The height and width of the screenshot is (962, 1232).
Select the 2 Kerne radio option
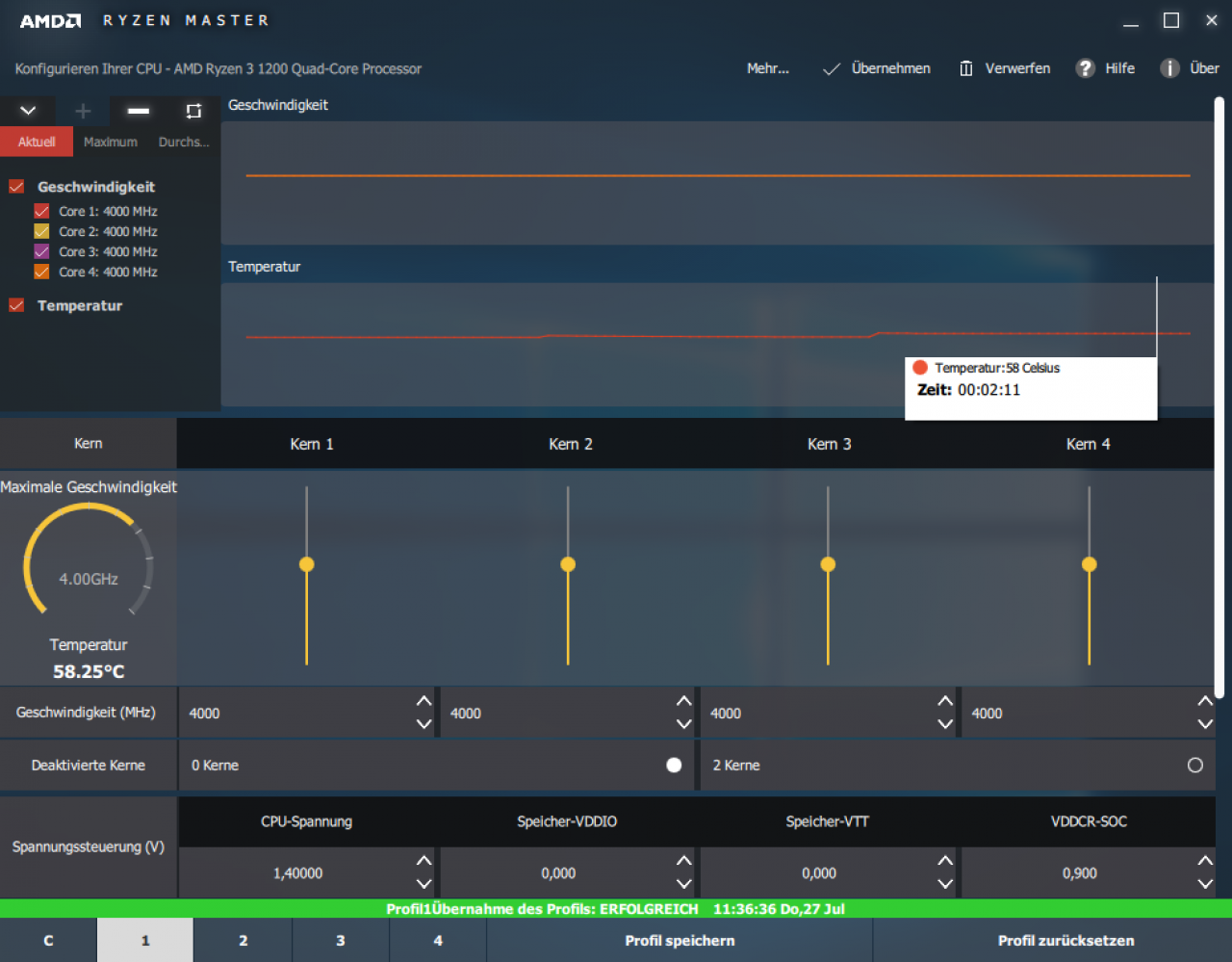click(x=1195, y=765)
